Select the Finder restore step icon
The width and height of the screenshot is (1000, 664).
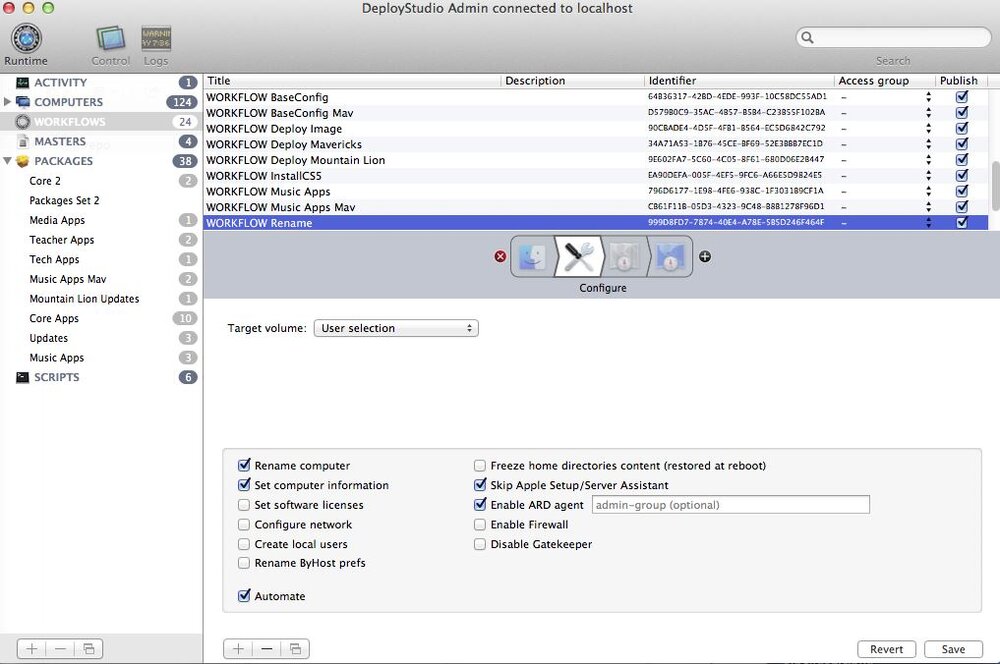point(533,256)
